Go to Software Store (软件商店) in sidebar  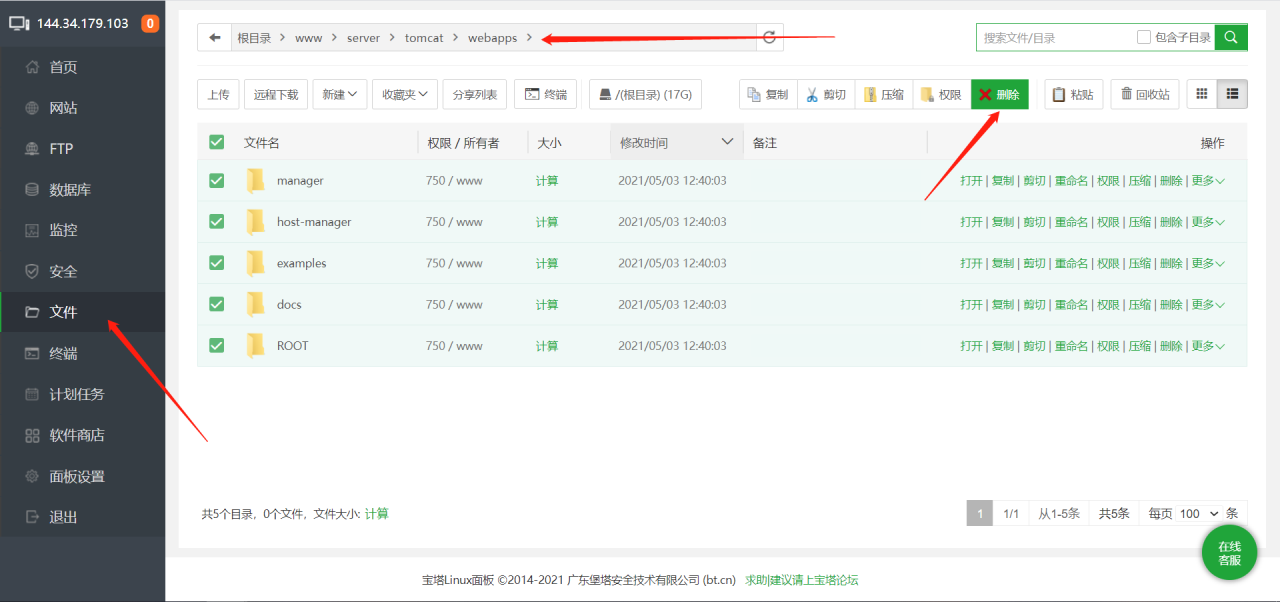[x=77, y=435]
